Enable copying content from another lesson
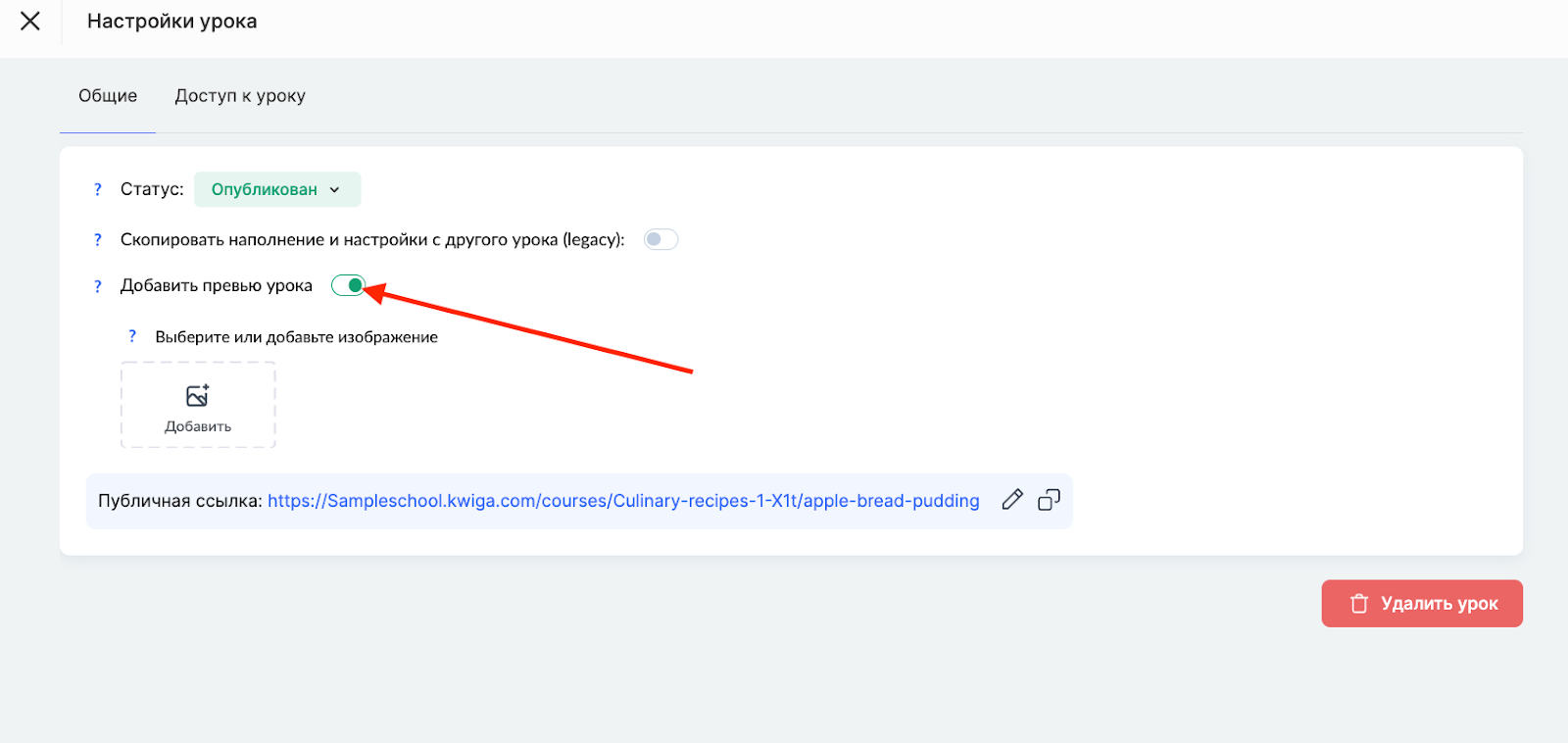The image size is (1568, 743). coord(661,239)
